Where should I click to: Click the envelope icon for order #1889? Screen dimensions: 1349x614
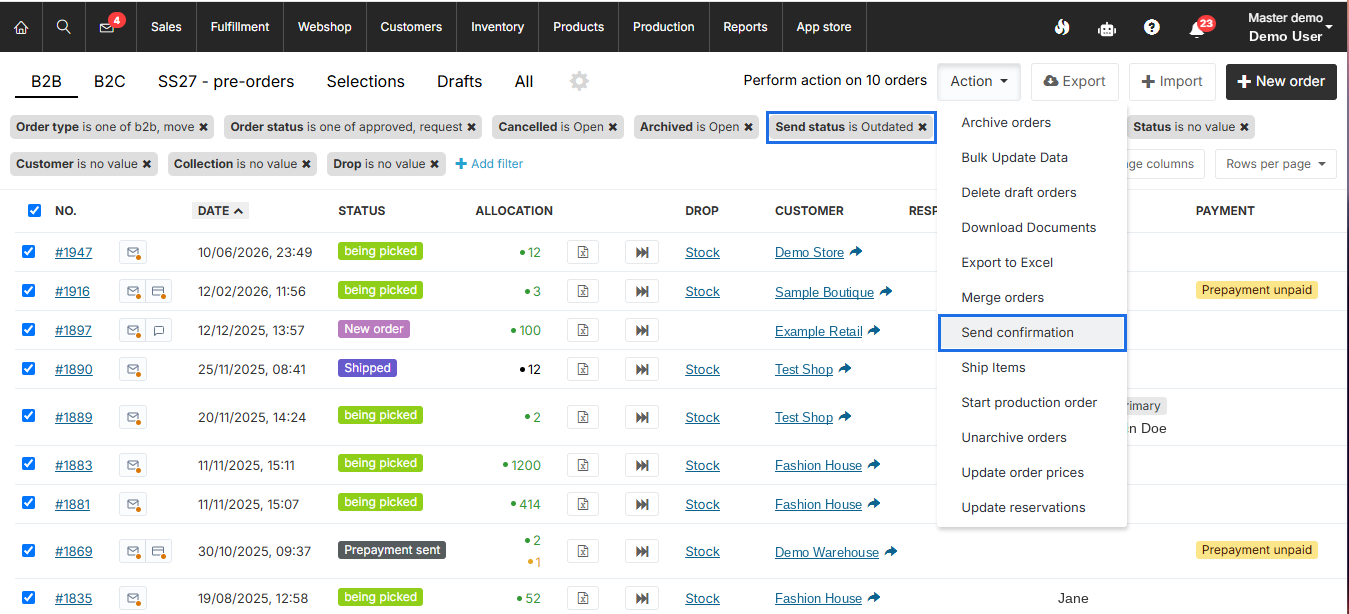tap(133, 417)
